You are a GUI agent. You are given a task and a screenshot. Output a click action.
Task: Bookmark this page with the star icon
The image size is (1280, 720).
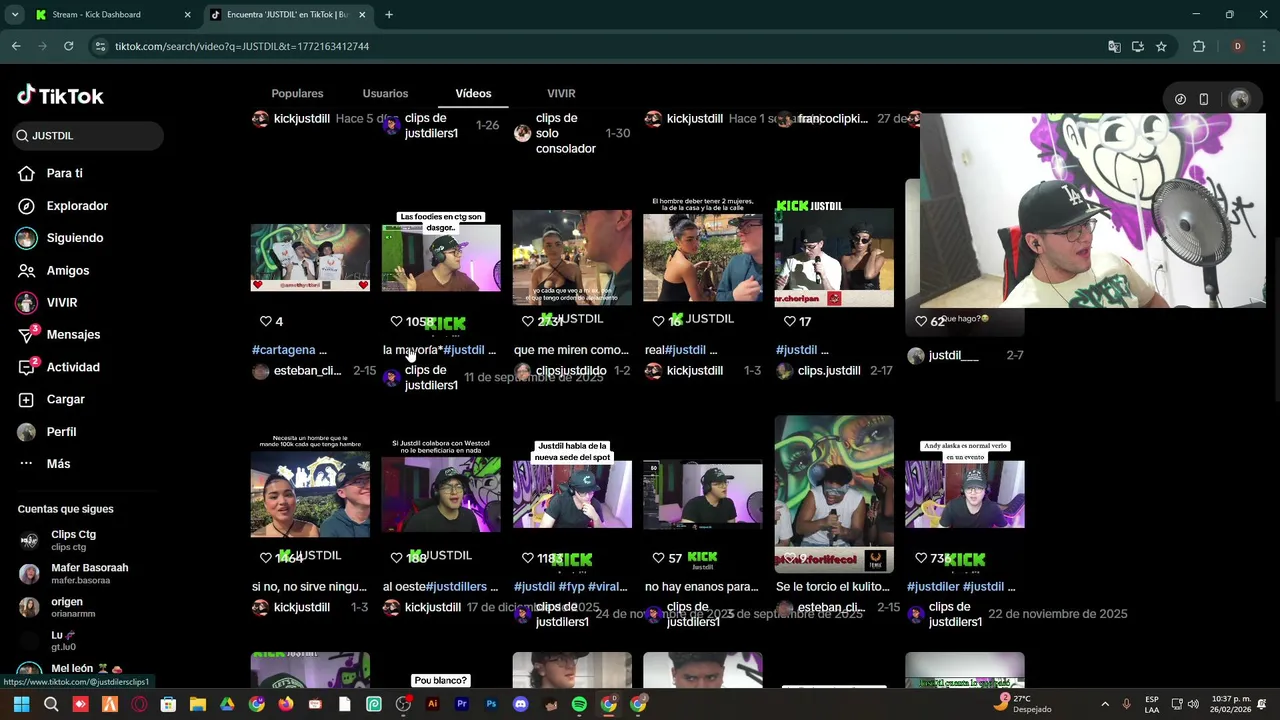pyautogui.click(x=1161, y=46)
